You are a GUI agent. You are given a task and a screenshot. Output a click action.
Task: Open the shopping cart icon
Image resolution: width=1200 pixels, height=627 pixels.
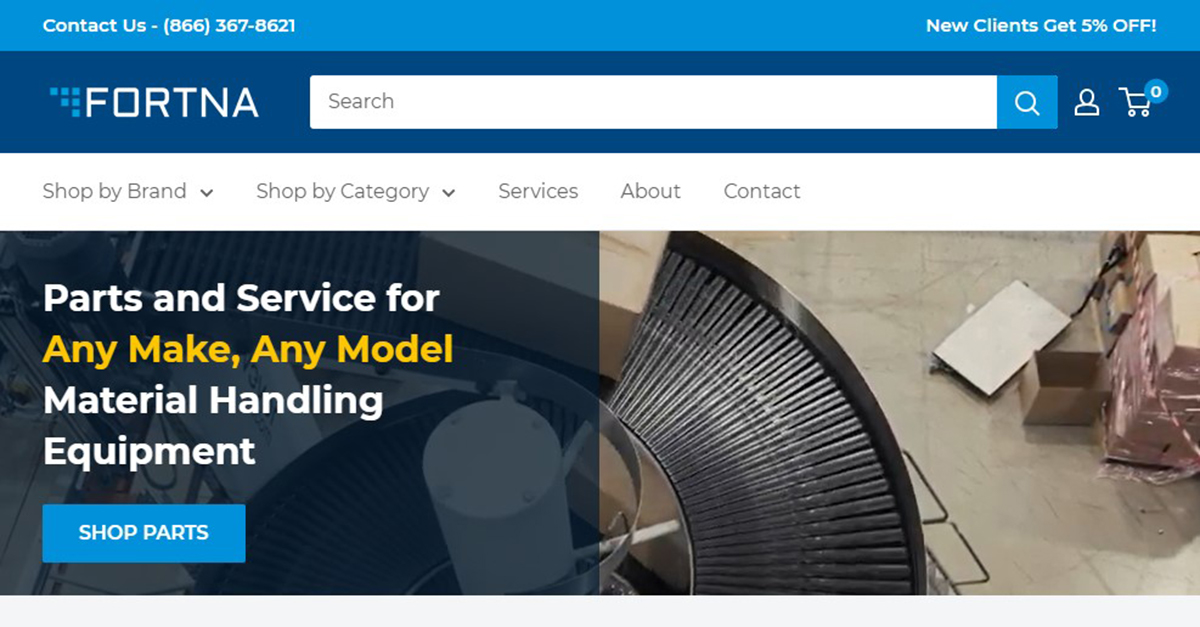click(1135, 102)
